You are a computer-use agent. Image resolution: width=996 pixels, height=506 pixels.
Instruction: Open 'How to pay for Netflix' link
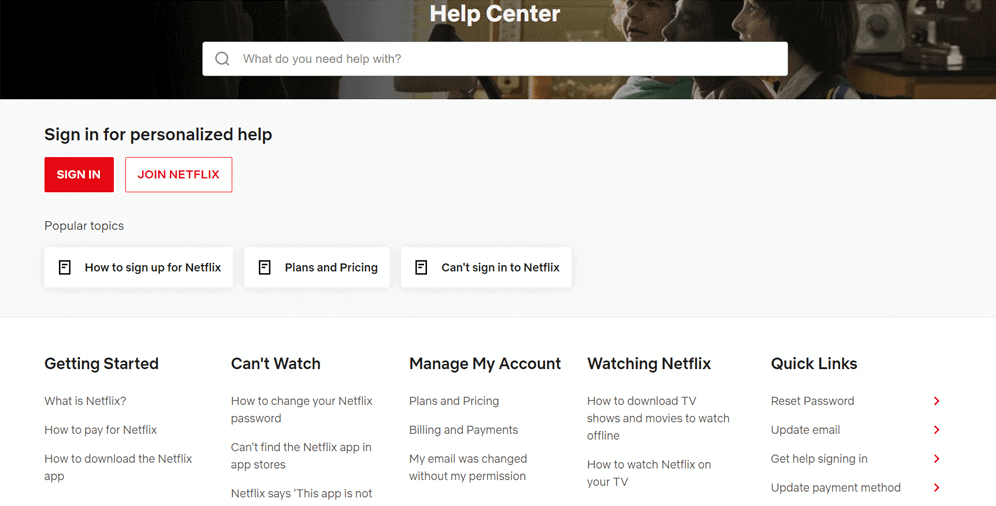100,430
